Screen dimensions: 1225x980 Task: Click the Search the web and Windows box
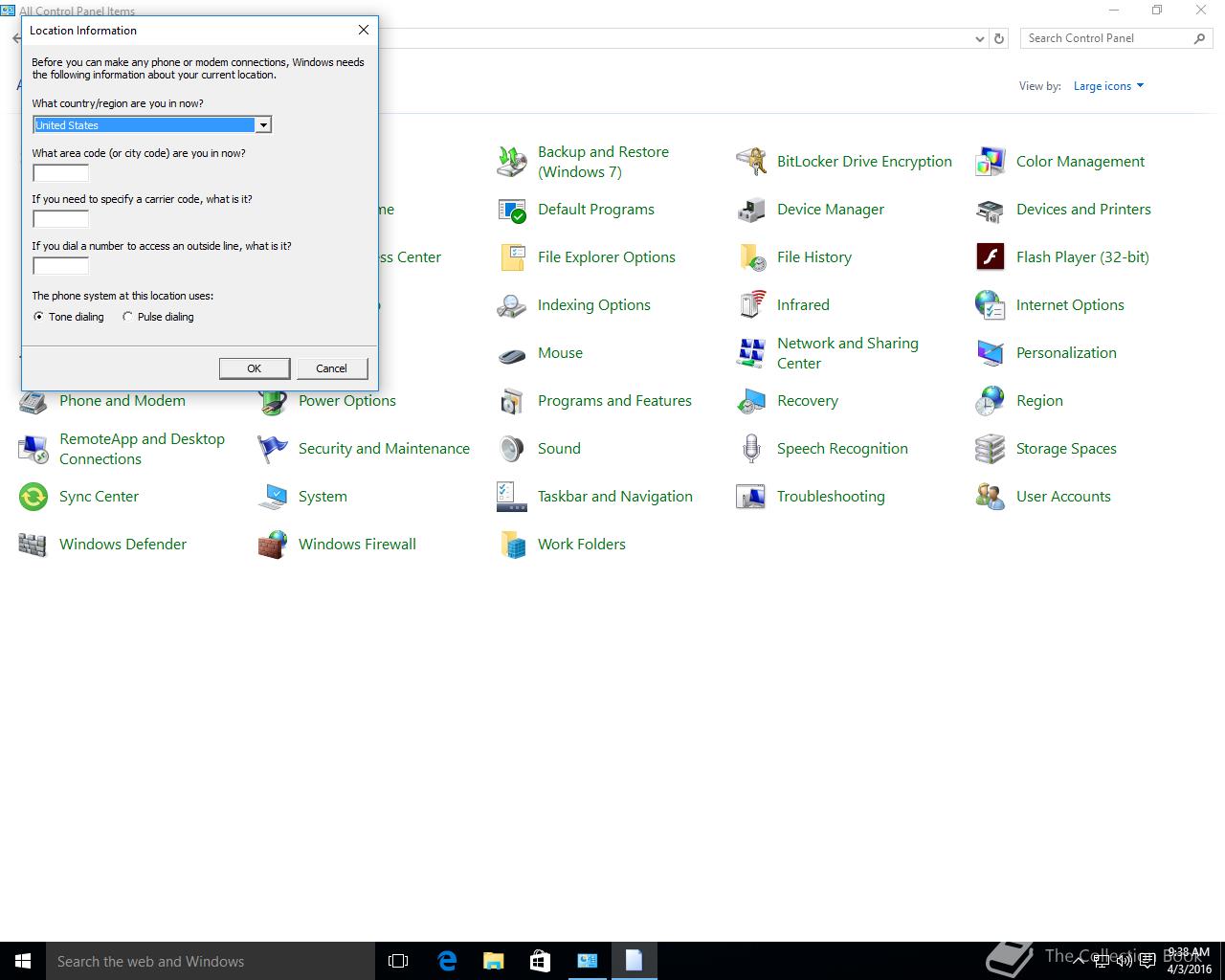pyautogui.click(x=210, y=961)
